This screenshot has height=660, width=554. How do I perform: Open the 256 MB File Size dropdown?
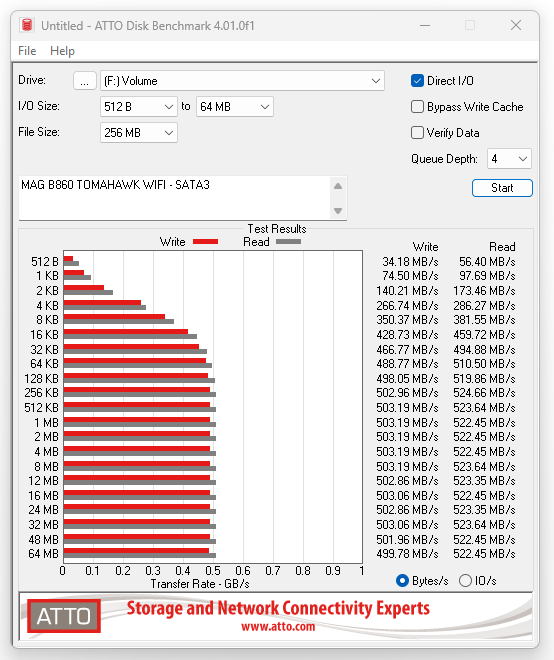coord(138,133)
